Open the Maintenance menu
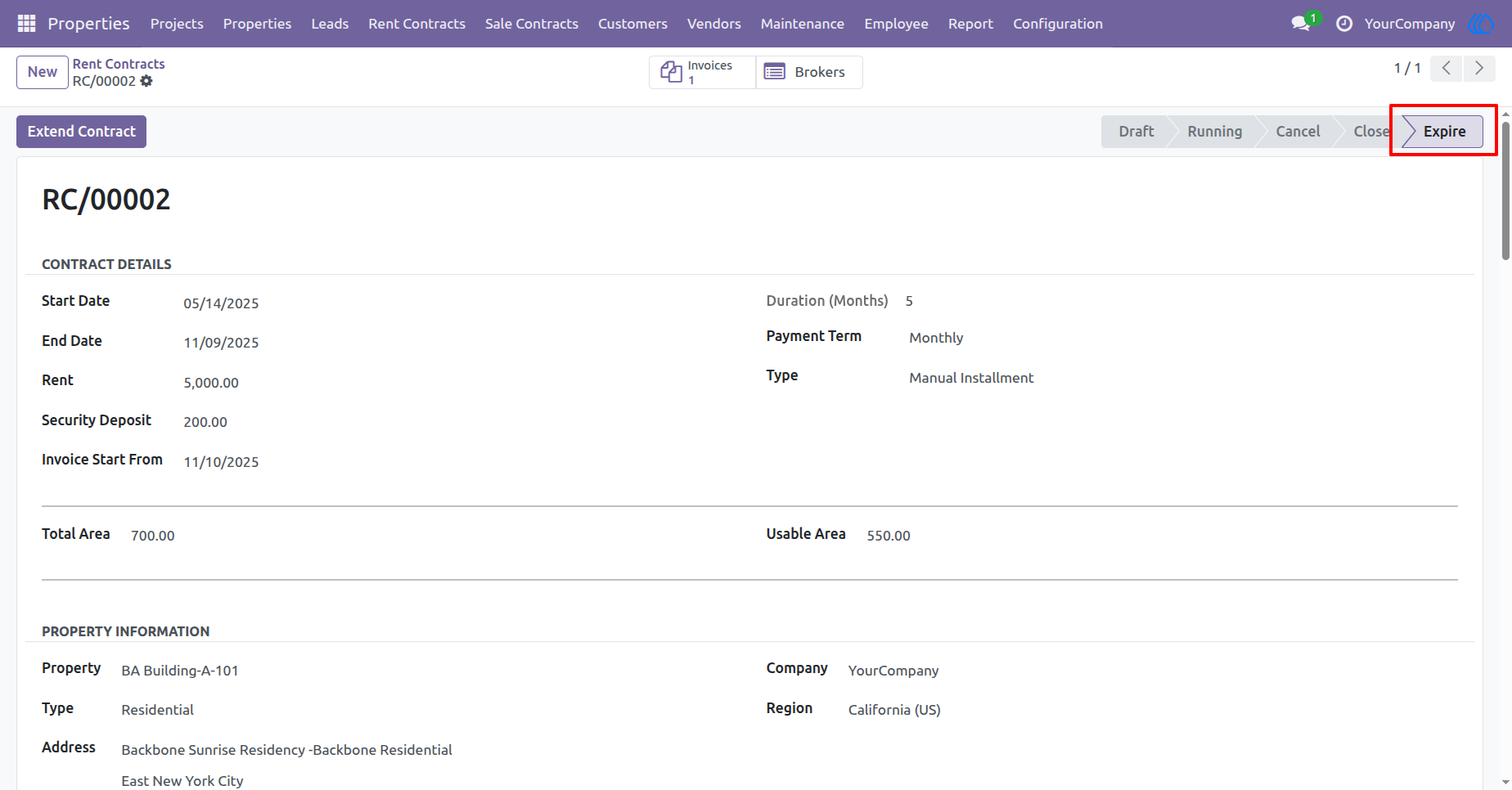This screenshot has height=790, width=1512. click(x=802, y=24)
